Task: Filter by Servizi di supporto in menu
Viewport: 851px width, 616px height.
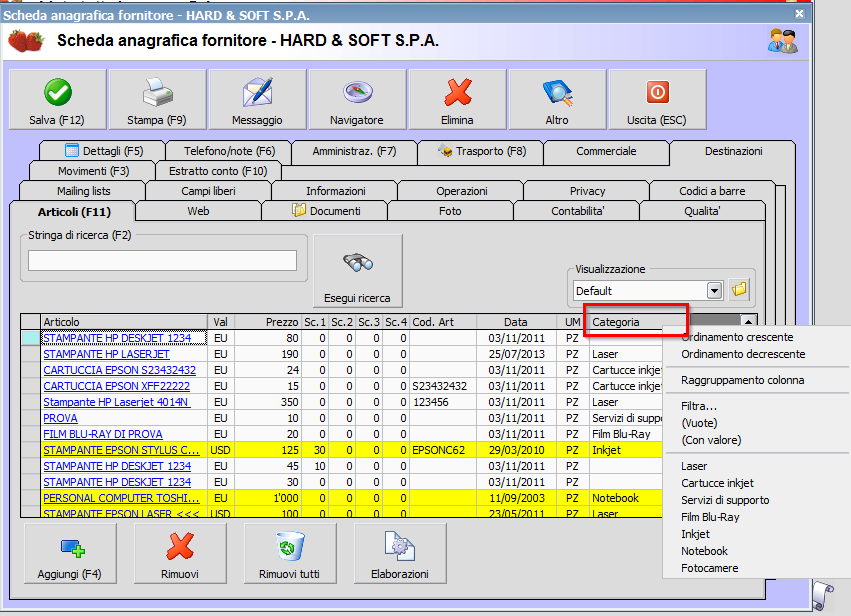Action: click(725, 500)
